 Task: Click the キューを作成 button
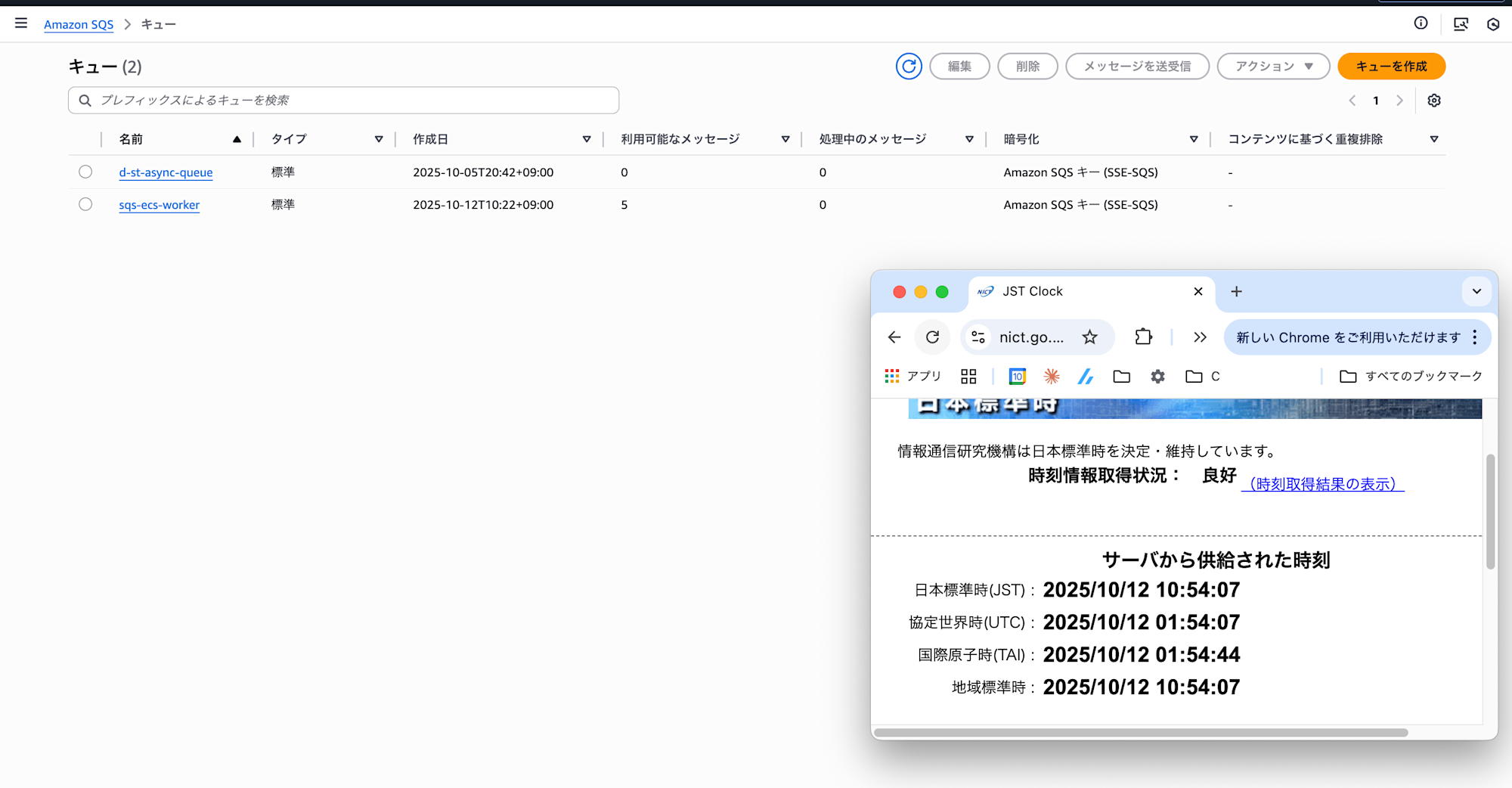(x=1392, y=67)
